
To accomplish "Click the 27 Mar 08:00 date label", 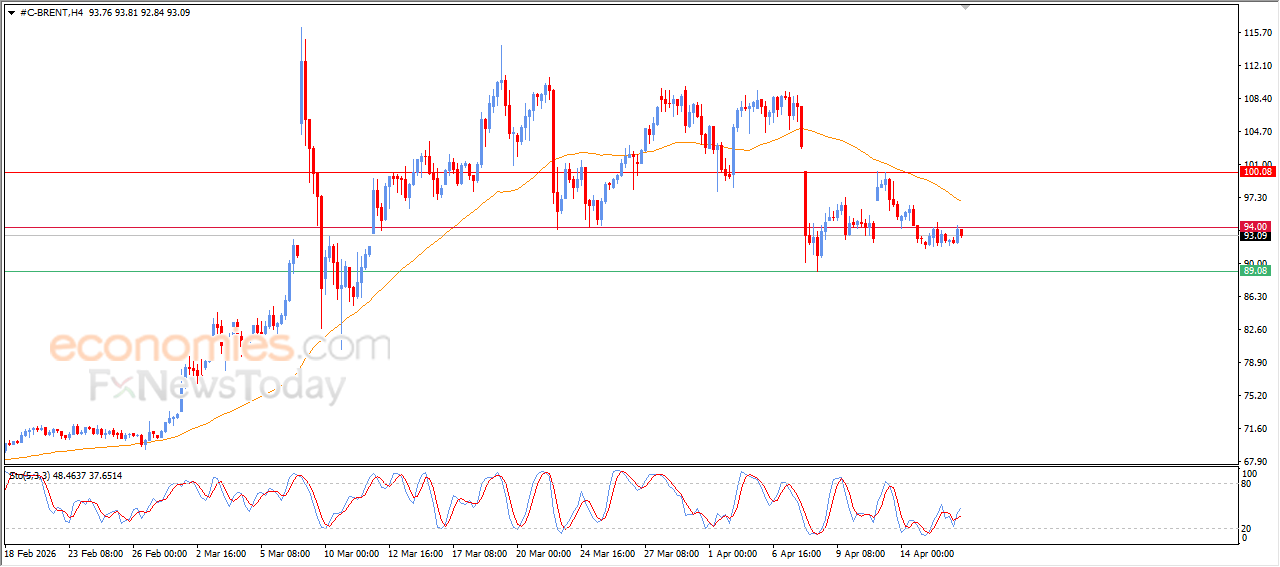I will click(673, 553).
